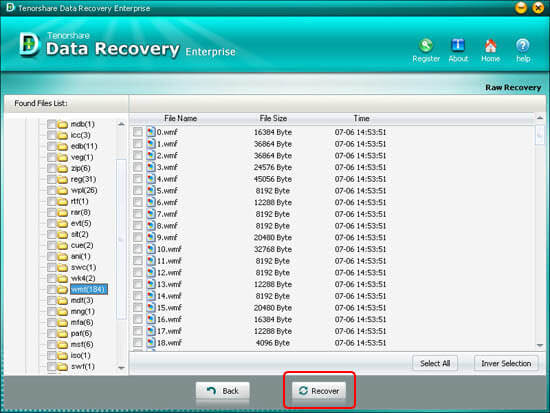Select the rtf(1) folder in tree
The width and height of the screenshot is (550, 413).
79,201
